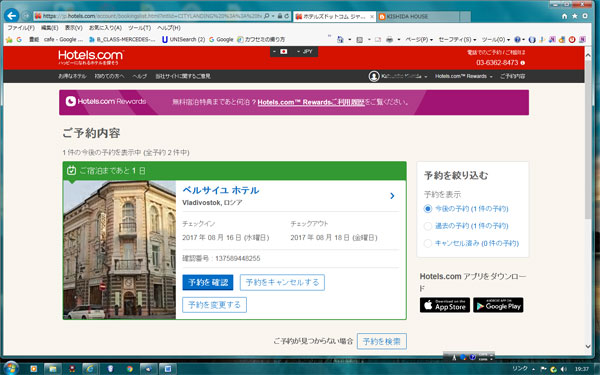Close the ホテルズドットコム tab
Image resolution: width=600 pixels, height=375 pixels.
pyautogui.click(x=372, y=17)
